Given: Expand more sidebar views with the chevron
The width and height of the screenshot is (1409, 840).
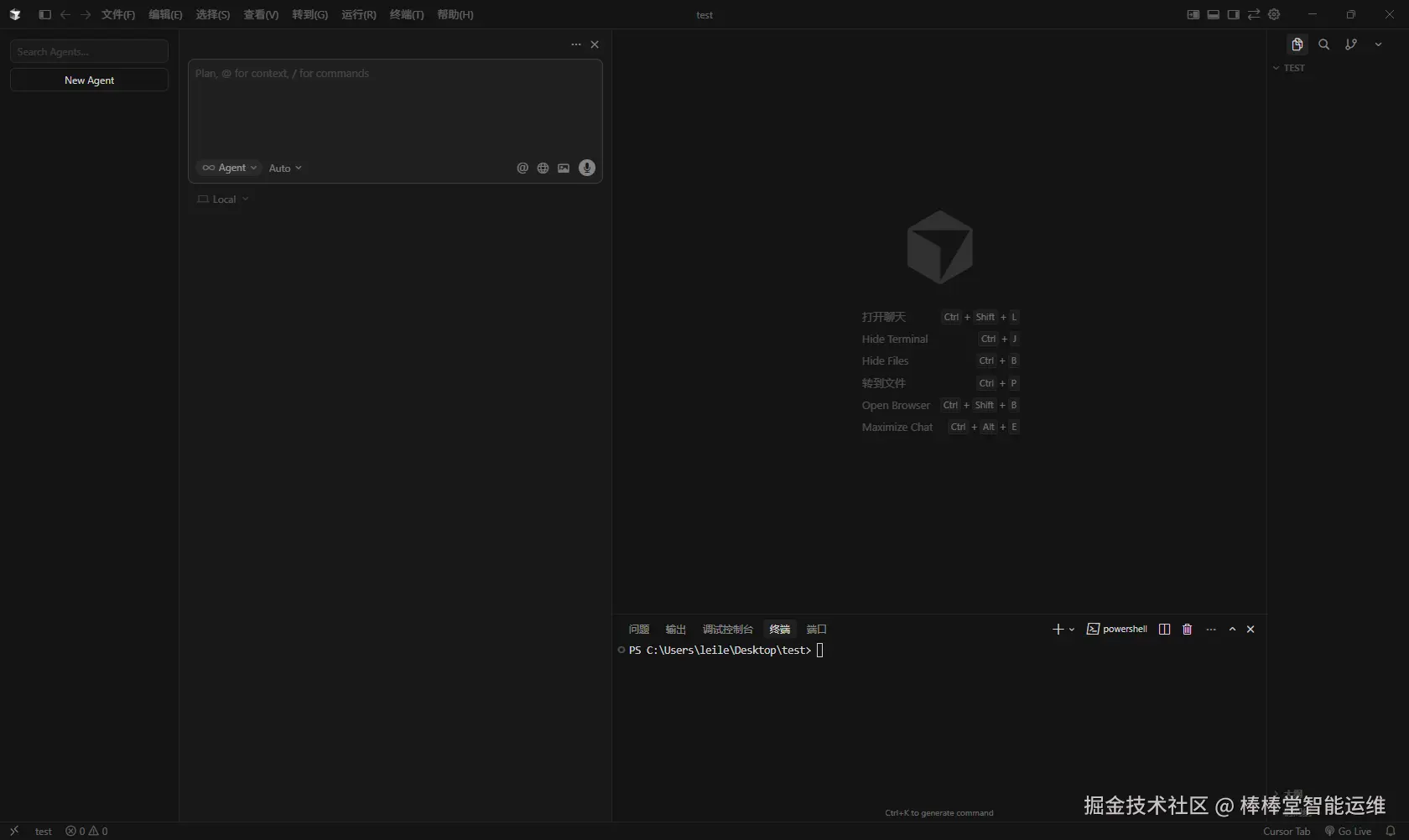Looking at the screenshot, I should tap(1378, 44).
